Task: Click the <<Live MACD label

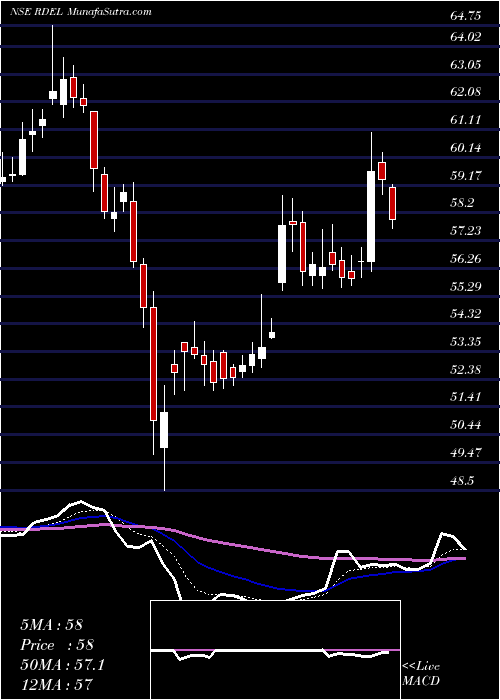Action: (421, 674)
